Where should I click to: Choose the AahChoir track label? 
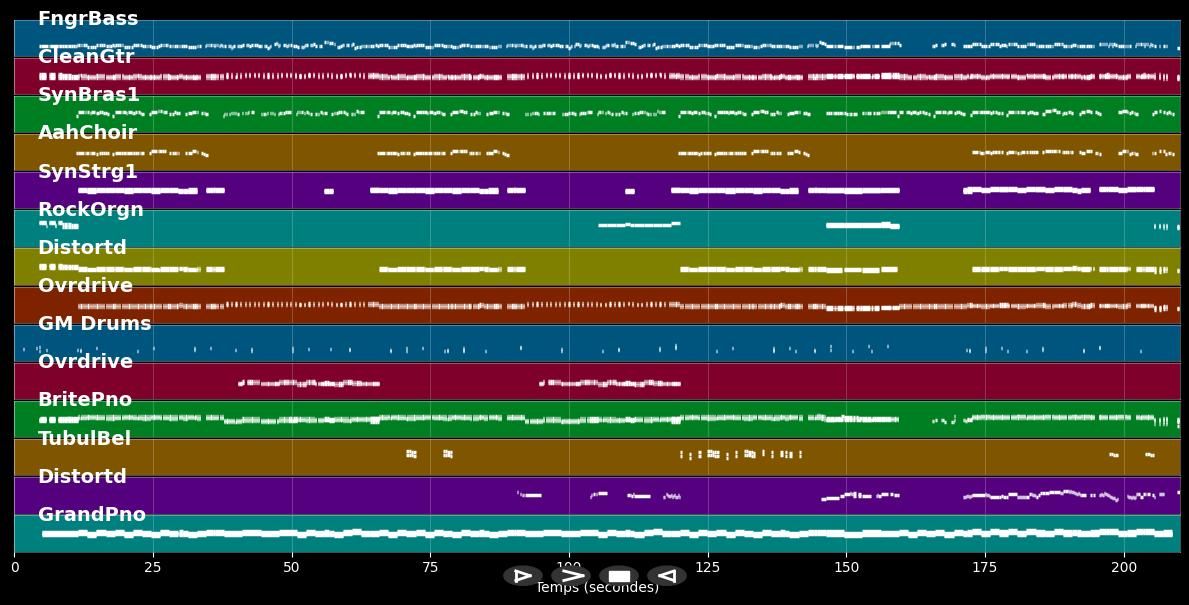point(87,133)
